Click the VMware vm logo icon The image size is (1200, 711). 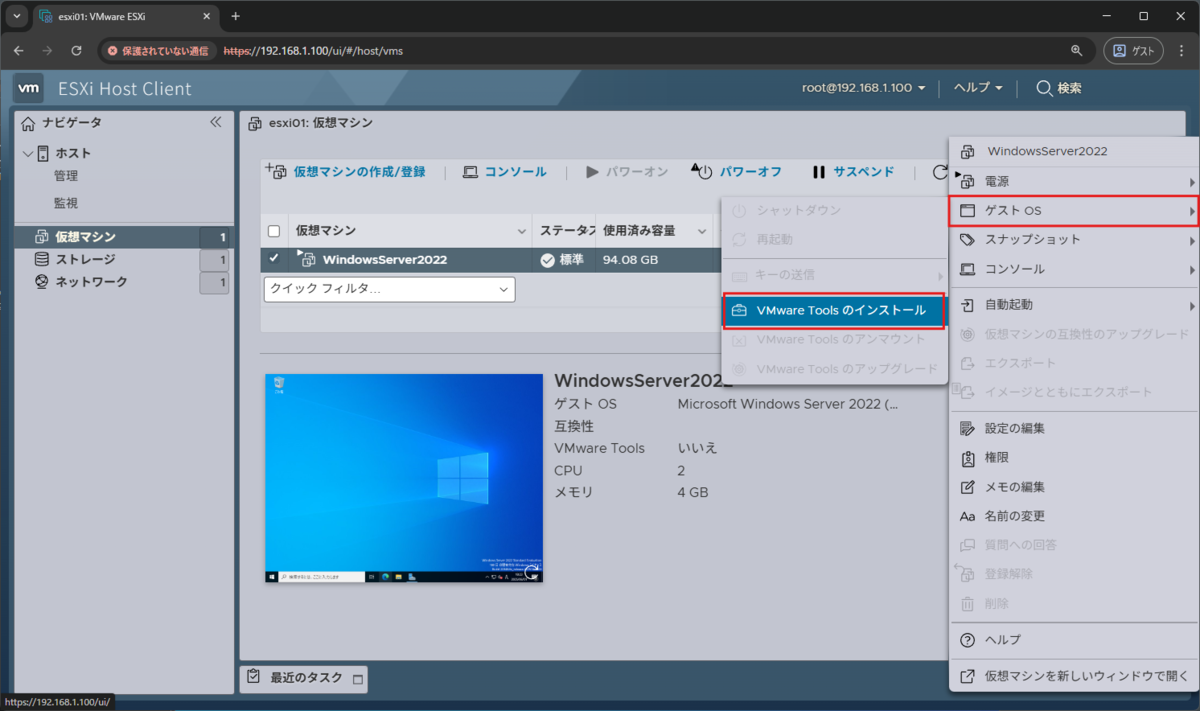click(29, 88)
